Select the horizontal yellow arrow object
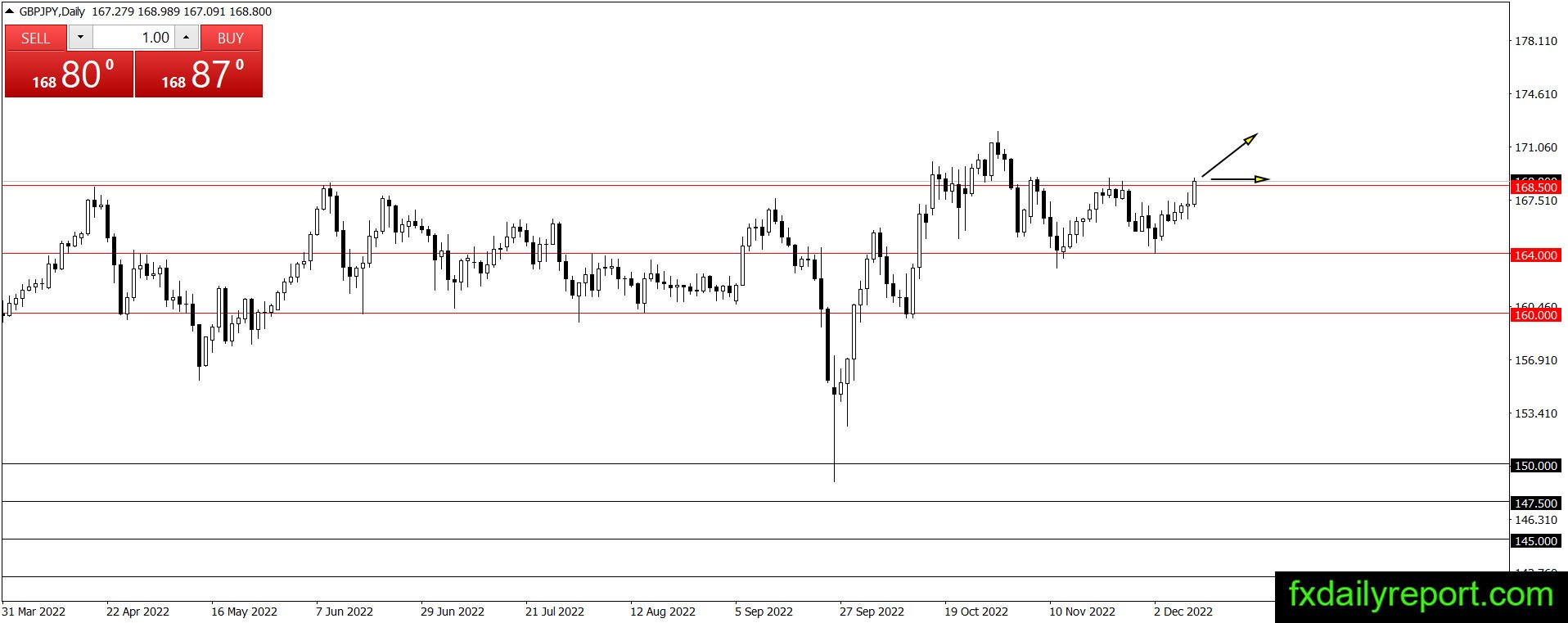The image size is (1568, 623). coord(1240,178)
